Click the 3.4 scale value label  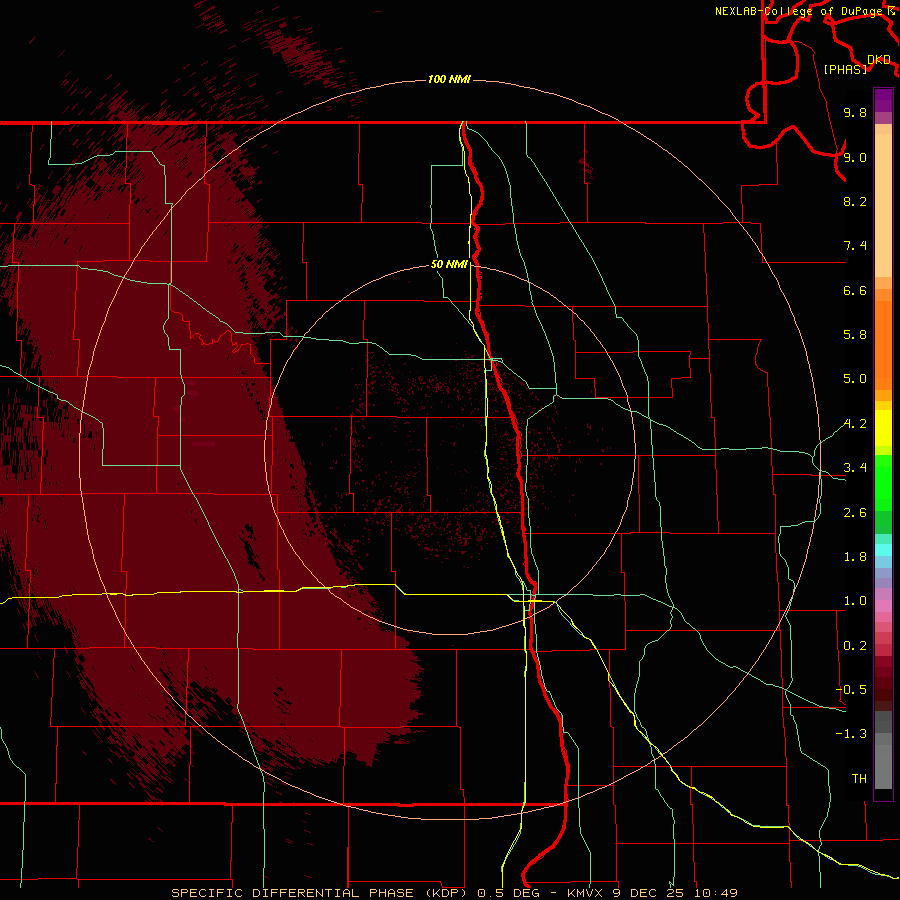pyautogui.click(x=855, y=468)
